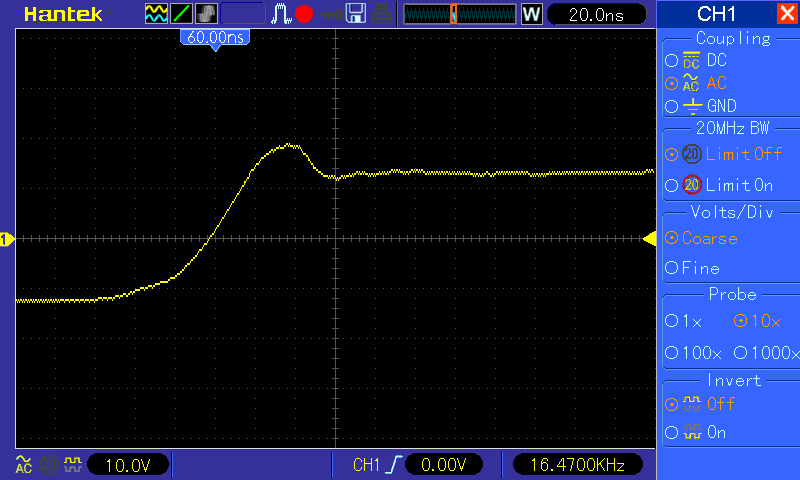800x480 pixels.
Task: Click the waveform memory position bar
Action: coord(460,14)
